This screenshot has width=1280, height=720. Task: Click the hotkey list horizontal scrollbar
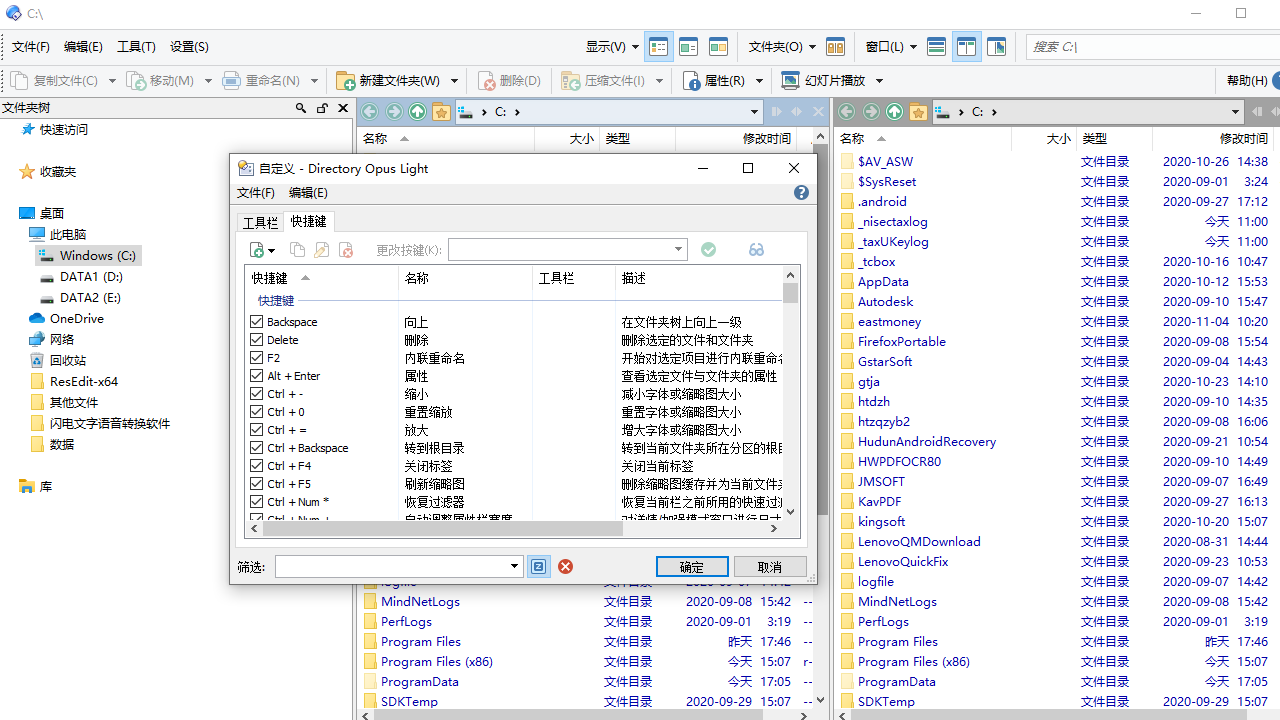pyautogui.click(x=442, y=528)
